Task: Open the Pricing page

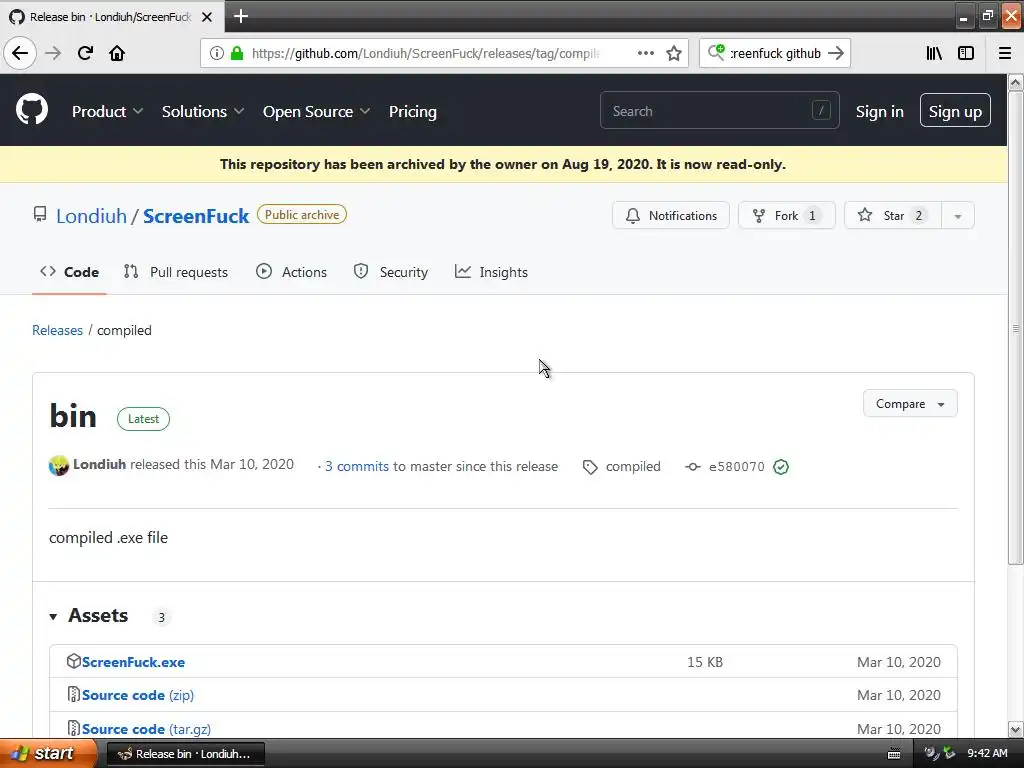Action: tap(413, 112)
